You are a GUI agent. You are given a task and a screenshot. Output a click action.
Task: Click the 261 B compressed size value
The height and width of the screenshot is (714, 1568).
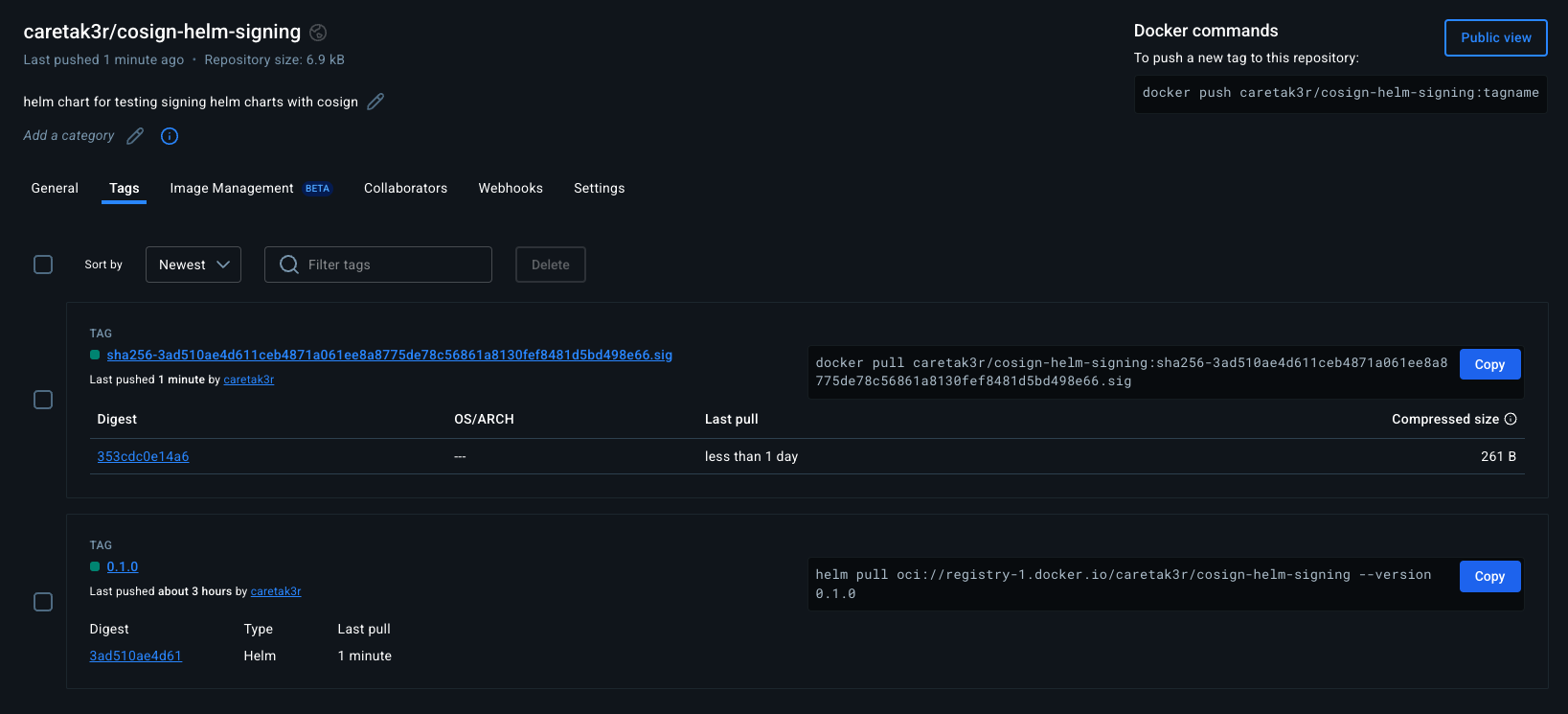1498,456
